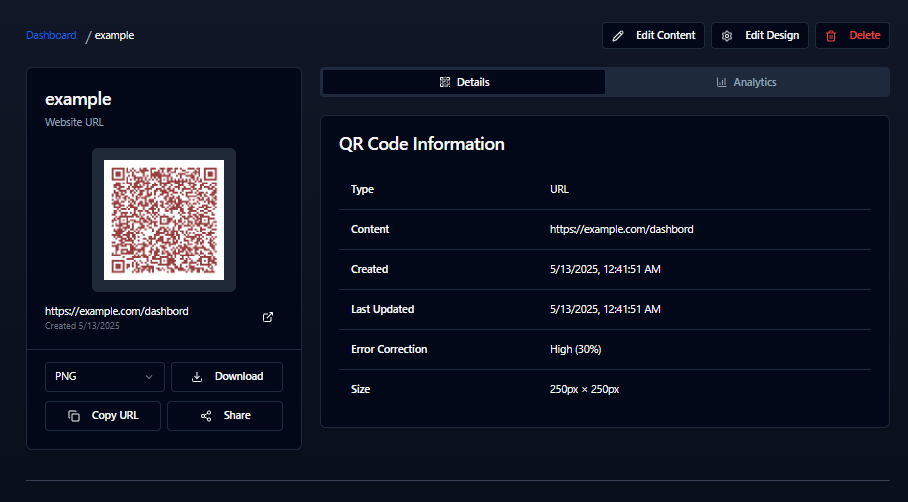Switch to the Analytics tab
The width and height of the screenshot is (908, 502).
click(746, 82)
